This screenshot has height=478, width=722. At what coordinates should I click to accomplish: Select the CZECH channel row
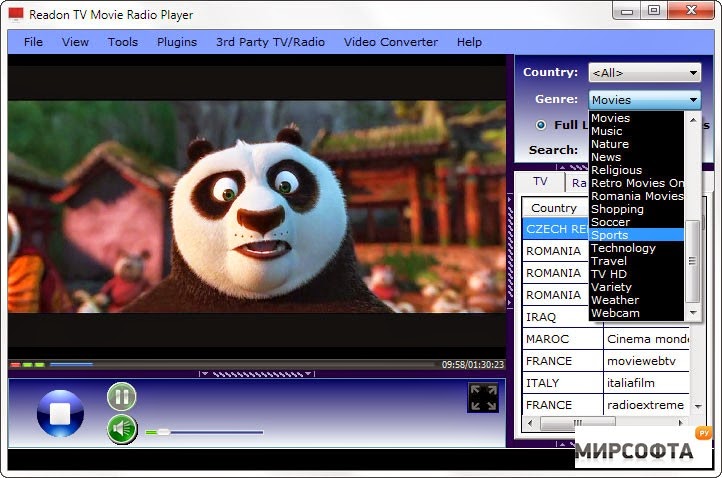pyautogui.click(x=556, y=229)
